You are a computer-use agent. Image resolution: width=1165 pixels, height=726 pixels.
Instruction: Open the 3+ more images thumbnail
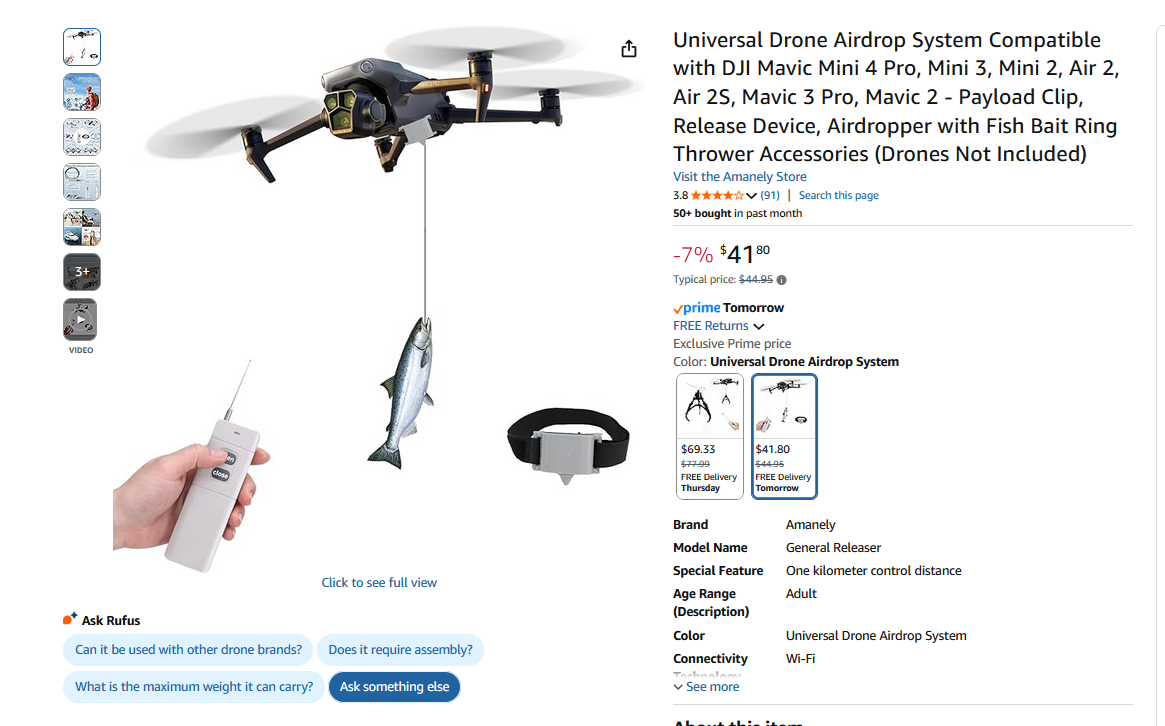pos(82,272)
